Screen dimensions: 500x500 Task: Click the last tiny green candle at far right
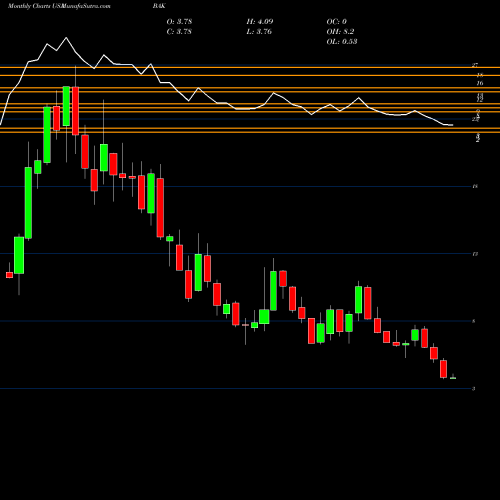click(453, 378)
